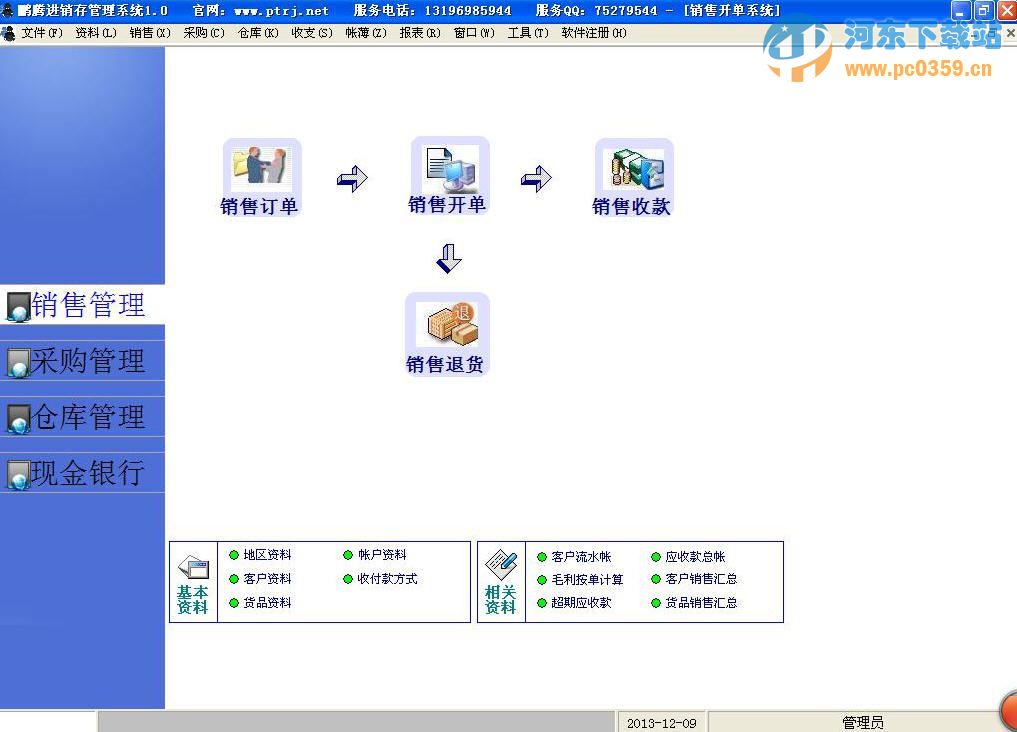Image resolution: width=1017 pixels, height=732 pixels.
Task: Open the 客户流水帐 record
Action: (580, 554)
